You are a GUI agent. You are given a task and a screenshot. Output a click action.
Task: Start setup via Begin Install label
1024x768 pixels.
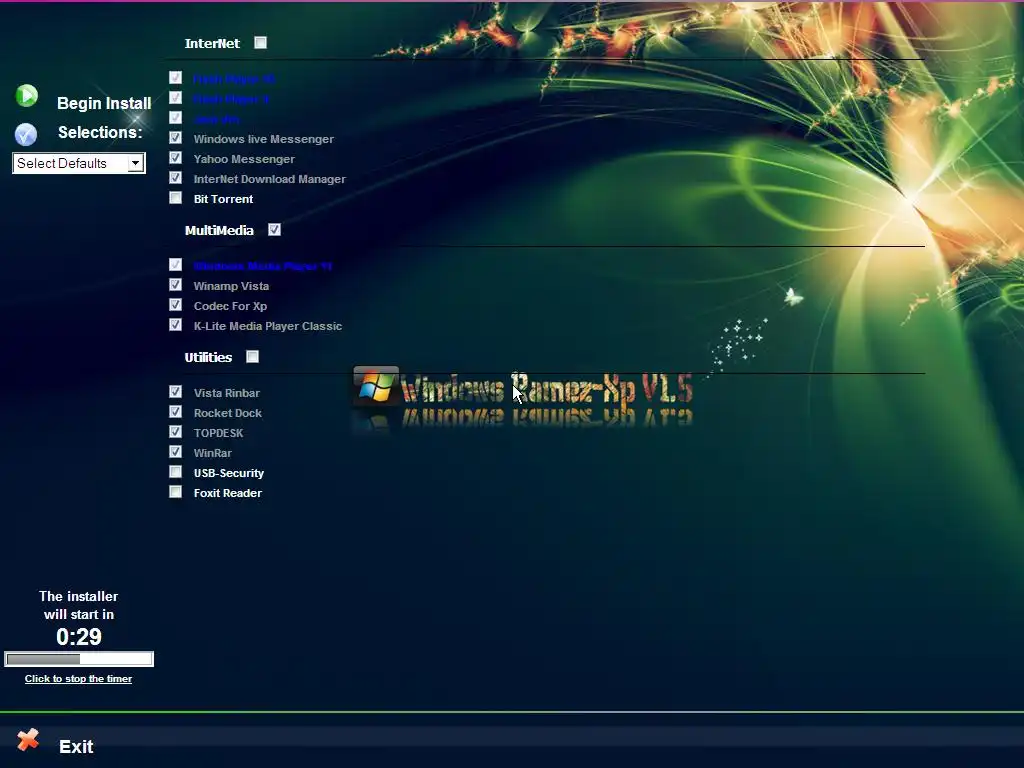(104, 103)
